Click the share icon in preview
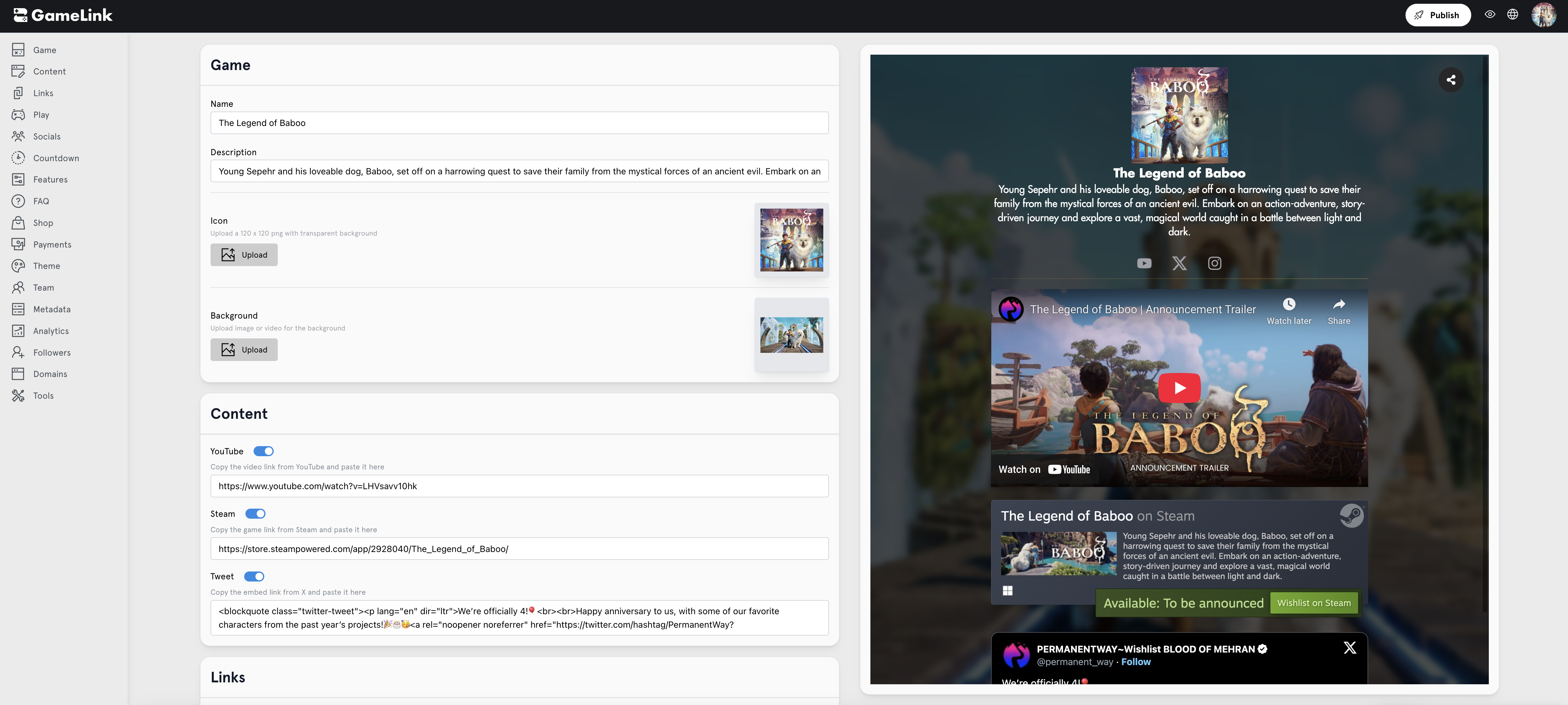 pyautogui.click(x=1451, y=80)
